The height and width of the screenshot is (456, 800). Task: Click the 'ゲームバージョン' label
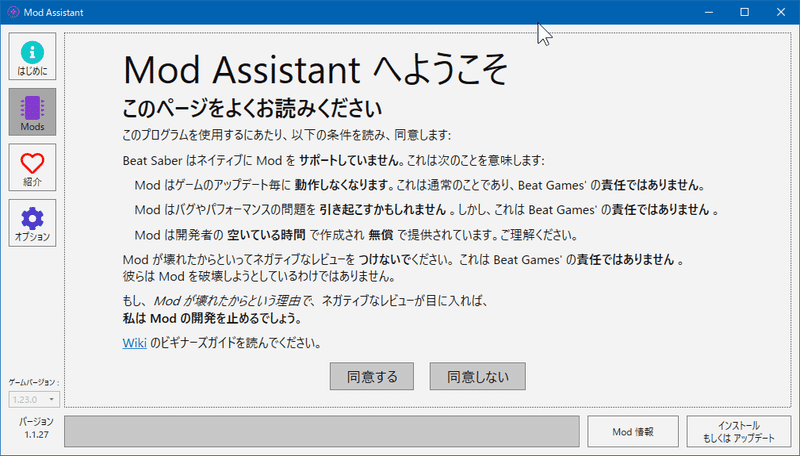point(34,383)
